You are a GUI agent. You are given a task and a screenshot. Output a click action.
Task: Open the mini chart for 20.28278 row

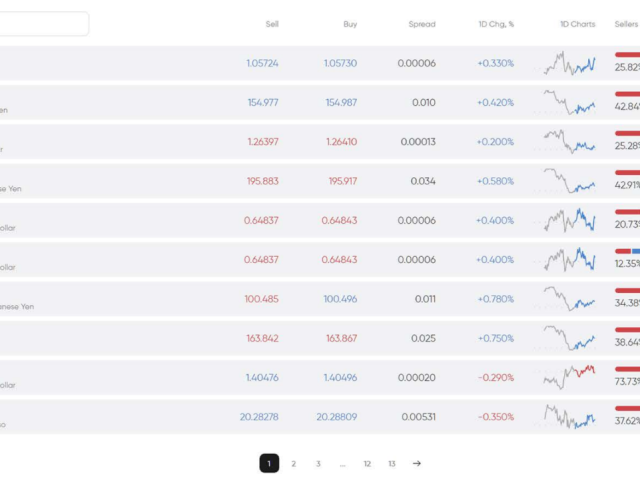[x=570, y=416]
